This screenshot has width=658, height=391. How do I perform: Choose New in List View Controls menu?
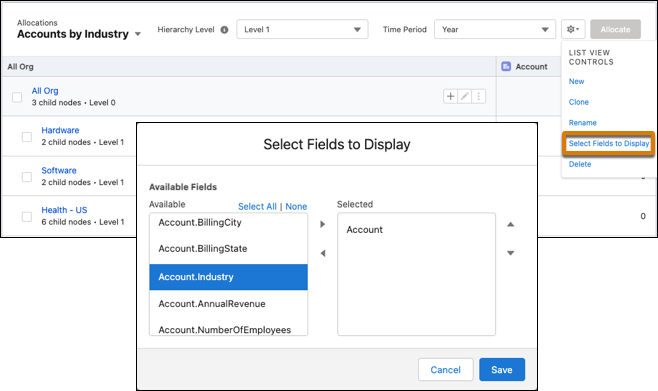576,81
